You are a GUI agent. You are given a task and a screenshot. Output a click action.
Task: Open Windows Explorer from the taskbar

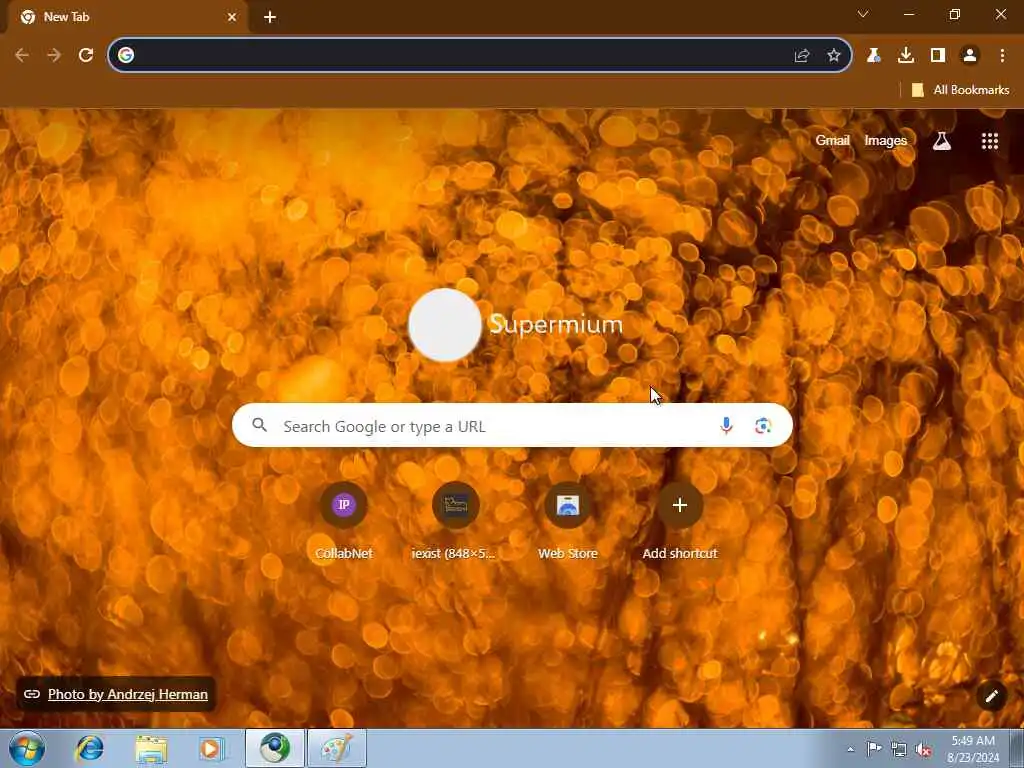[151, 748]
